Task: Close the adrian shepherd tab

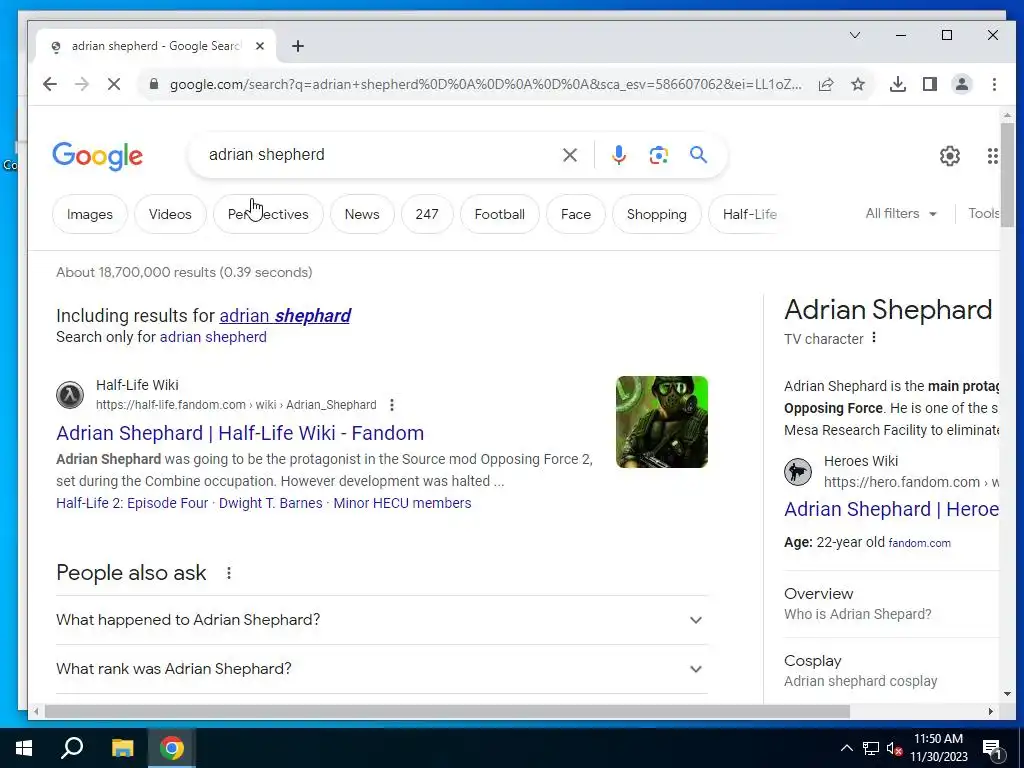Action: [260, 46]
